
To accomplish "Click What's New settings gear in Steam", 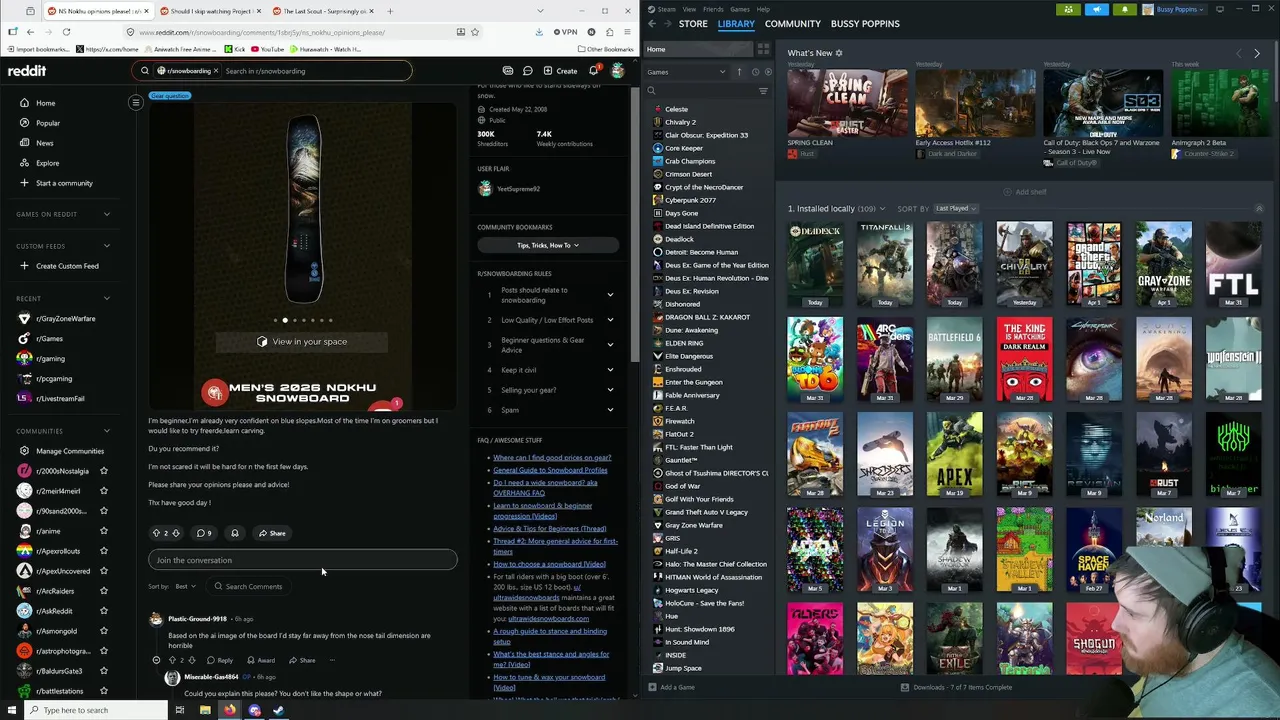I will [839, 53].
